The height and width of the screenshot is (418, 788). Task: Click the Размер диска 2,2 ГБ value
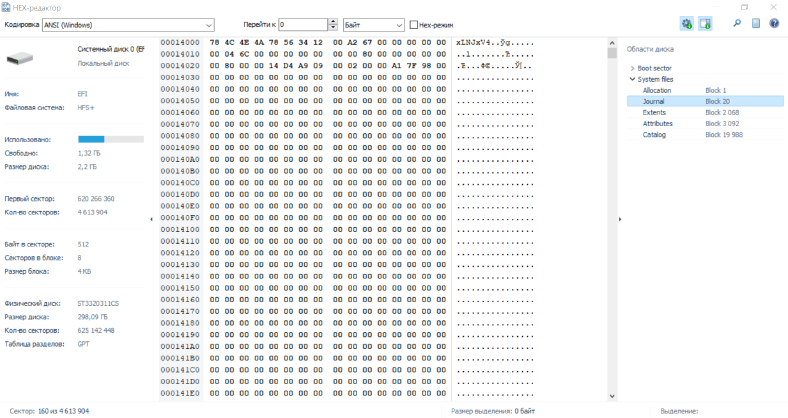coord(87,167)
